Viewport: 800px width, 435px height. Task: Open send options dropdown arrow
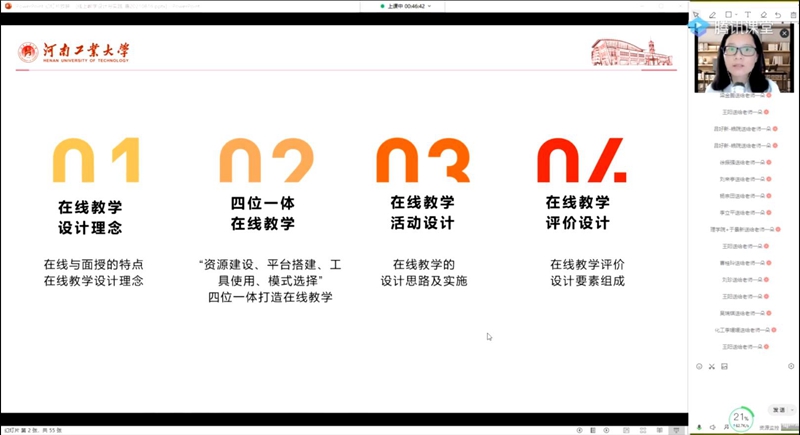pyautogui.click(x=792, y=410)
